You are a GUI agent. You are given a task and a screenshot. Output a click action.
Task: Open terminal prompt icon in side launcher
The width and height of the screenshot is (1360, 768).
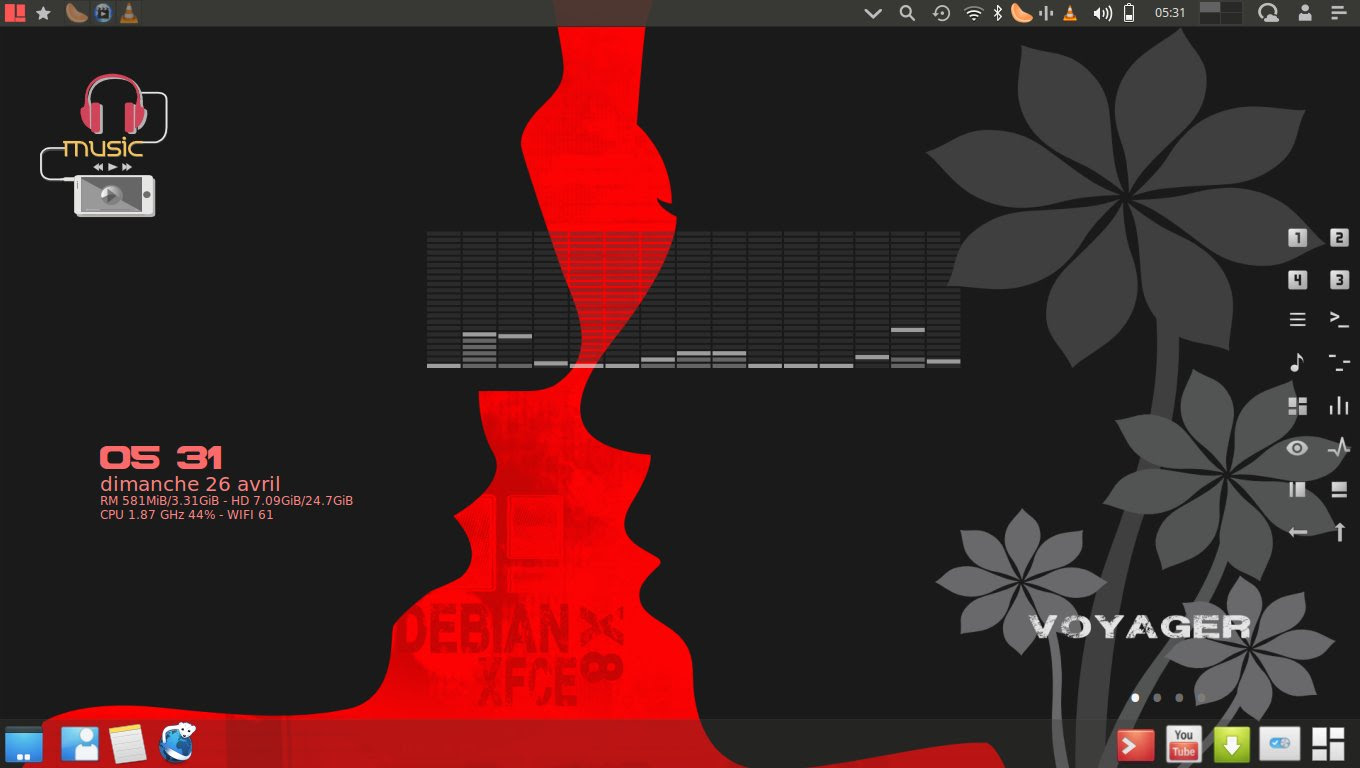(x=1339, y=320)
